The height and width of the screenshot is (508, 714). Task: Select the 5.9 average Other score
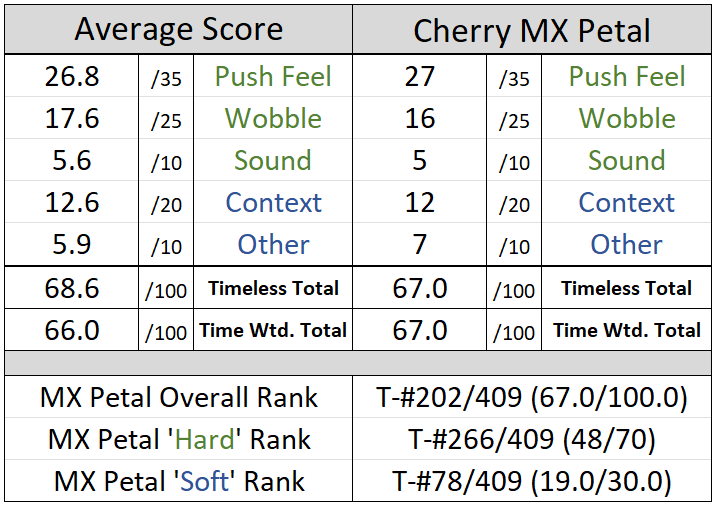tap(72, 244)
